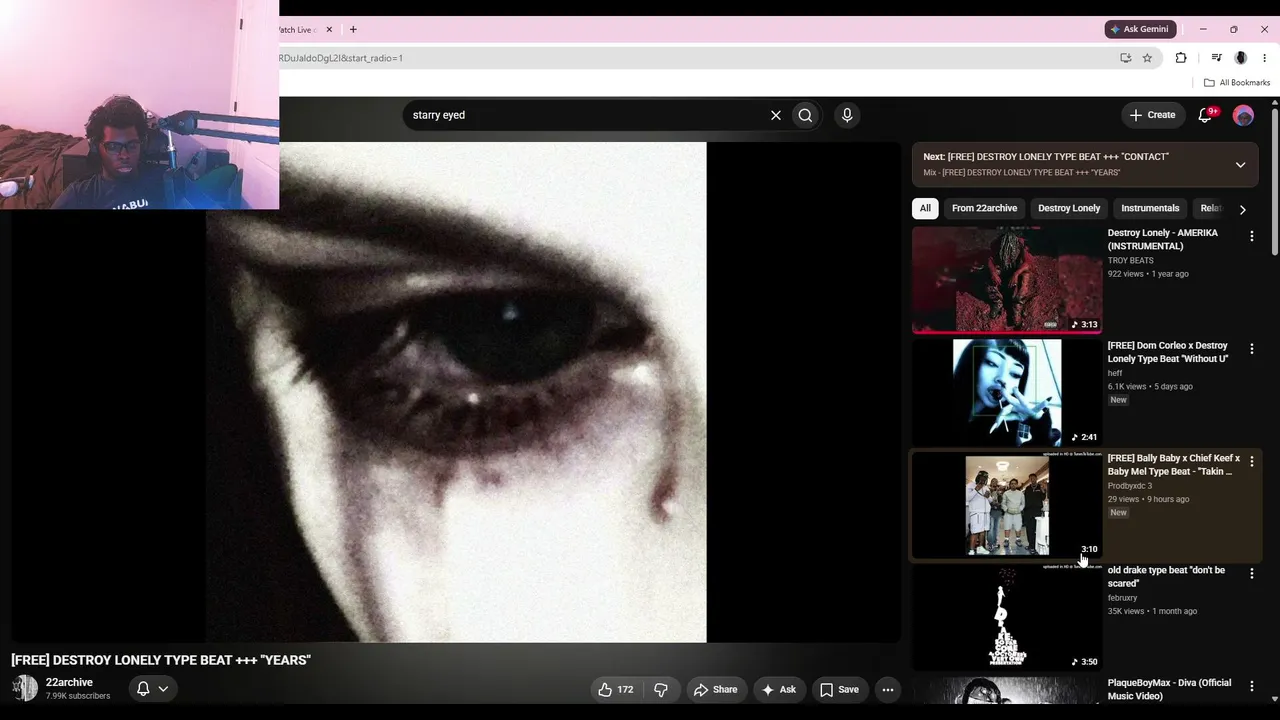Open options for AMERIKA (INSTRUMENTAL) video
The image size is (1280, 720).
[1251, 236]
